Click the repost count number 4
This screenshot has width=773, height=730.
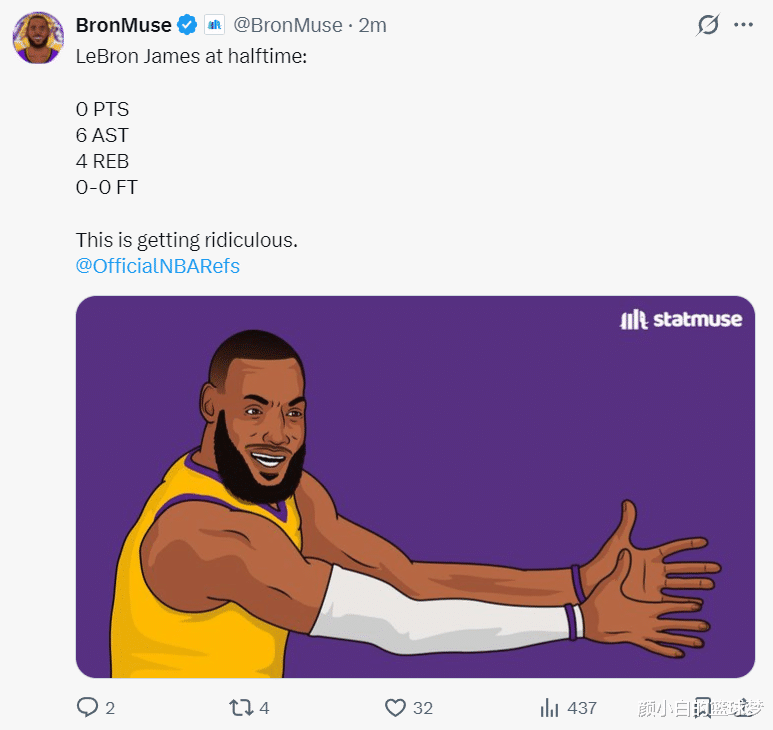coord(264,708)
